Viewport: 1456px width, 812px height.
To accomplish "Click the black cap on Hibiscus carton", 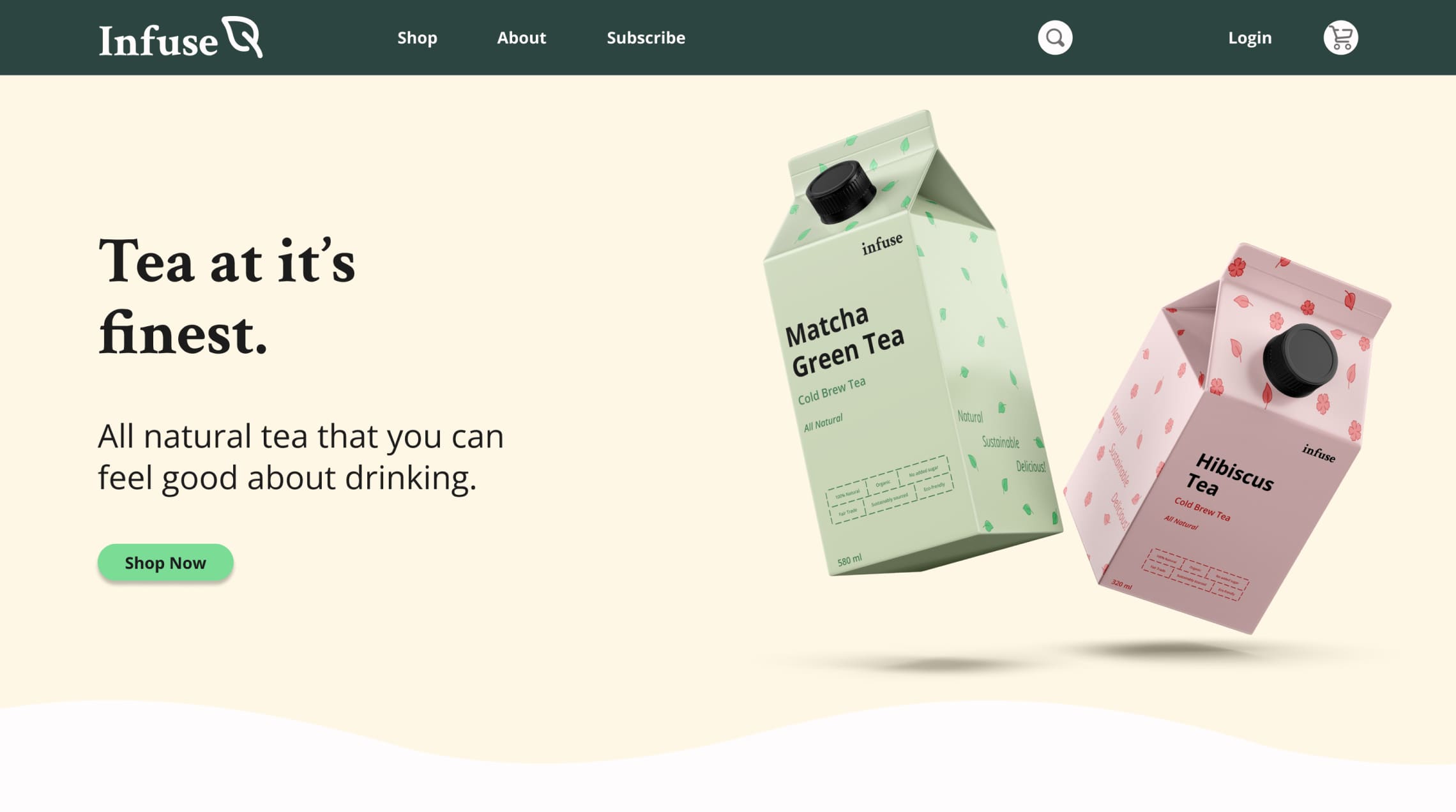I will 1300,361.
